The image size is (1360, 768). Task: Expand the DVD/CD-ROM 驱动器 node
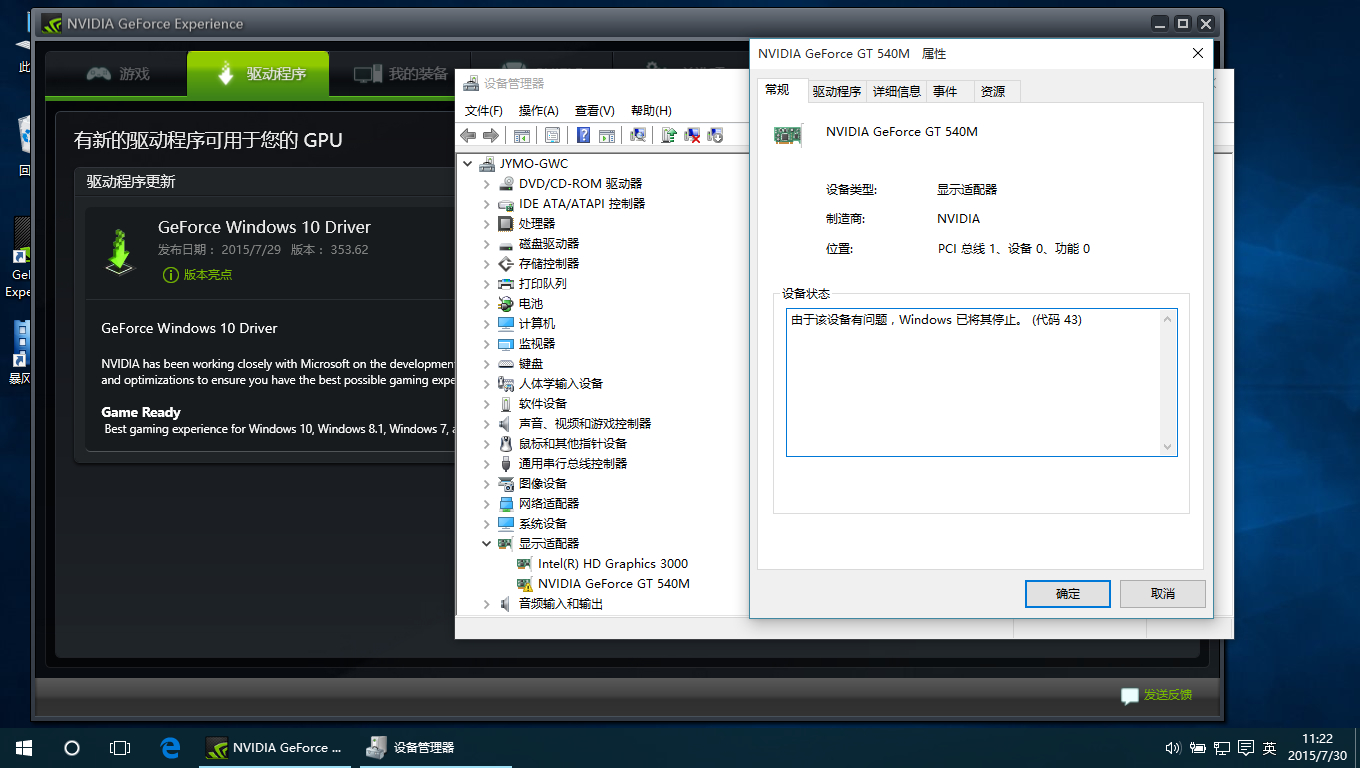pyautogui.click(x=487, y=184)
